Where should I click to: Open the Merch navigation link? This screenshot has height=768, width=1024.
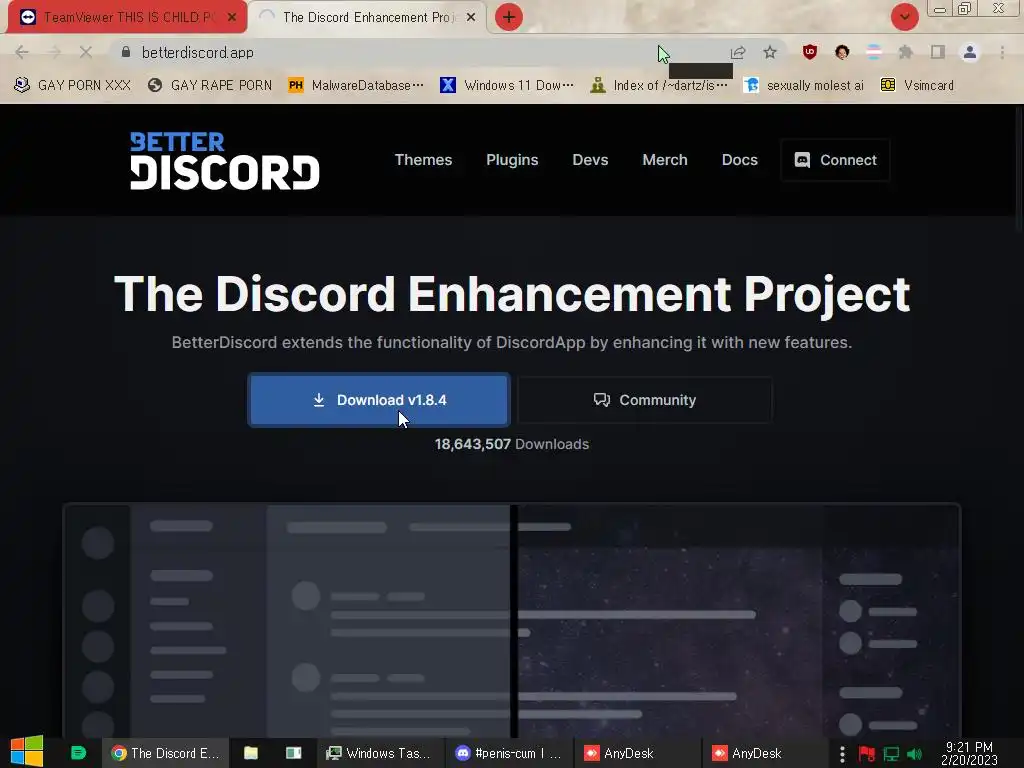pos(665,160)
